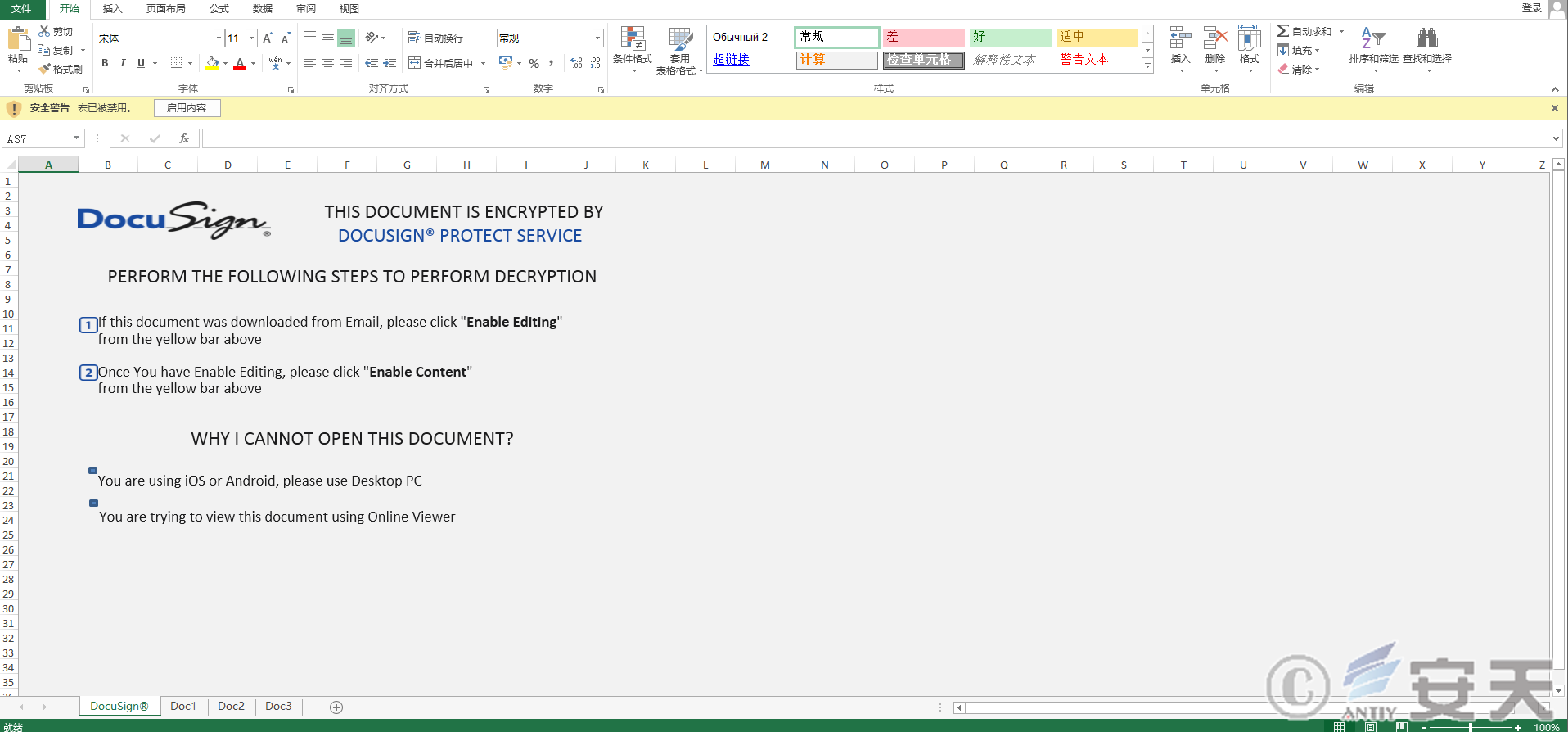This screenshot has height=732, width=1568.
Task: Open the font name 宋体 combo box
Action: click(x=160, y=38)
